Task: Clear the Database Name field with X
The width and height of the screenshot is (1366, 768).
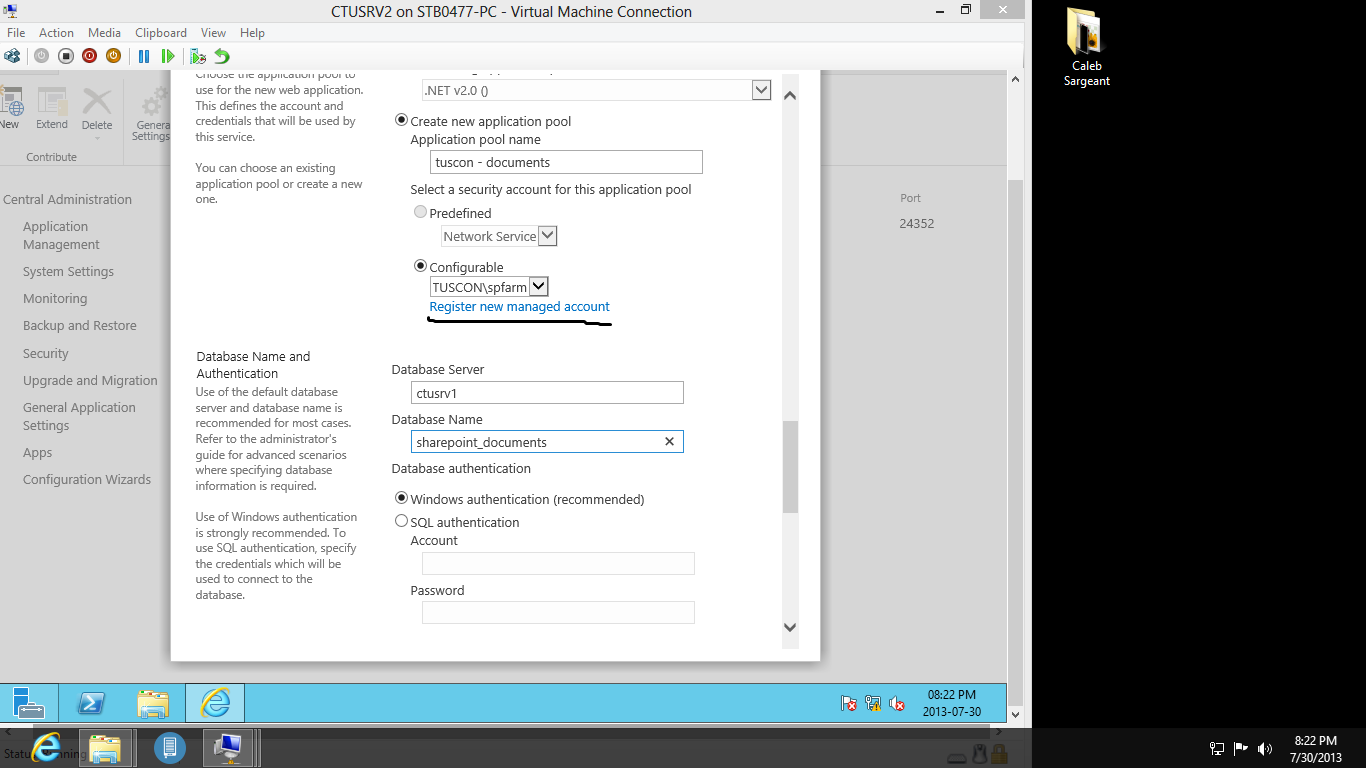Action: pos(670,441)
